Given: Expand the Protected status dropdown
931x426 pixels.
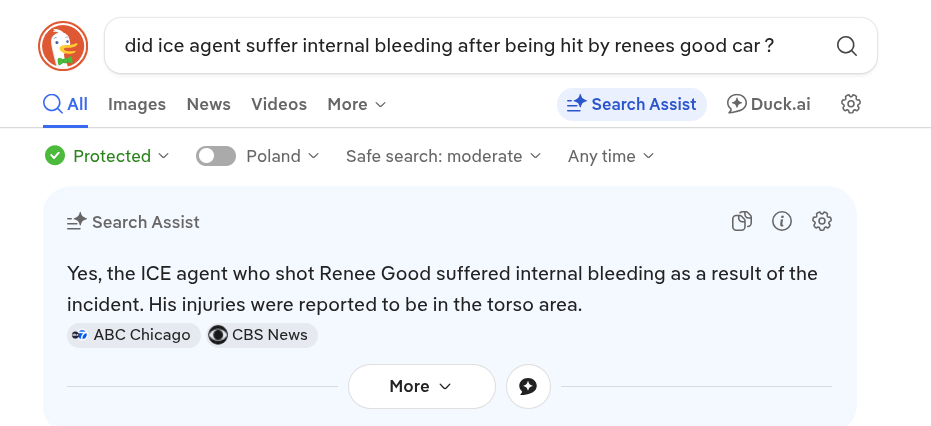Looking at the screenshot, I should point(108,156).
